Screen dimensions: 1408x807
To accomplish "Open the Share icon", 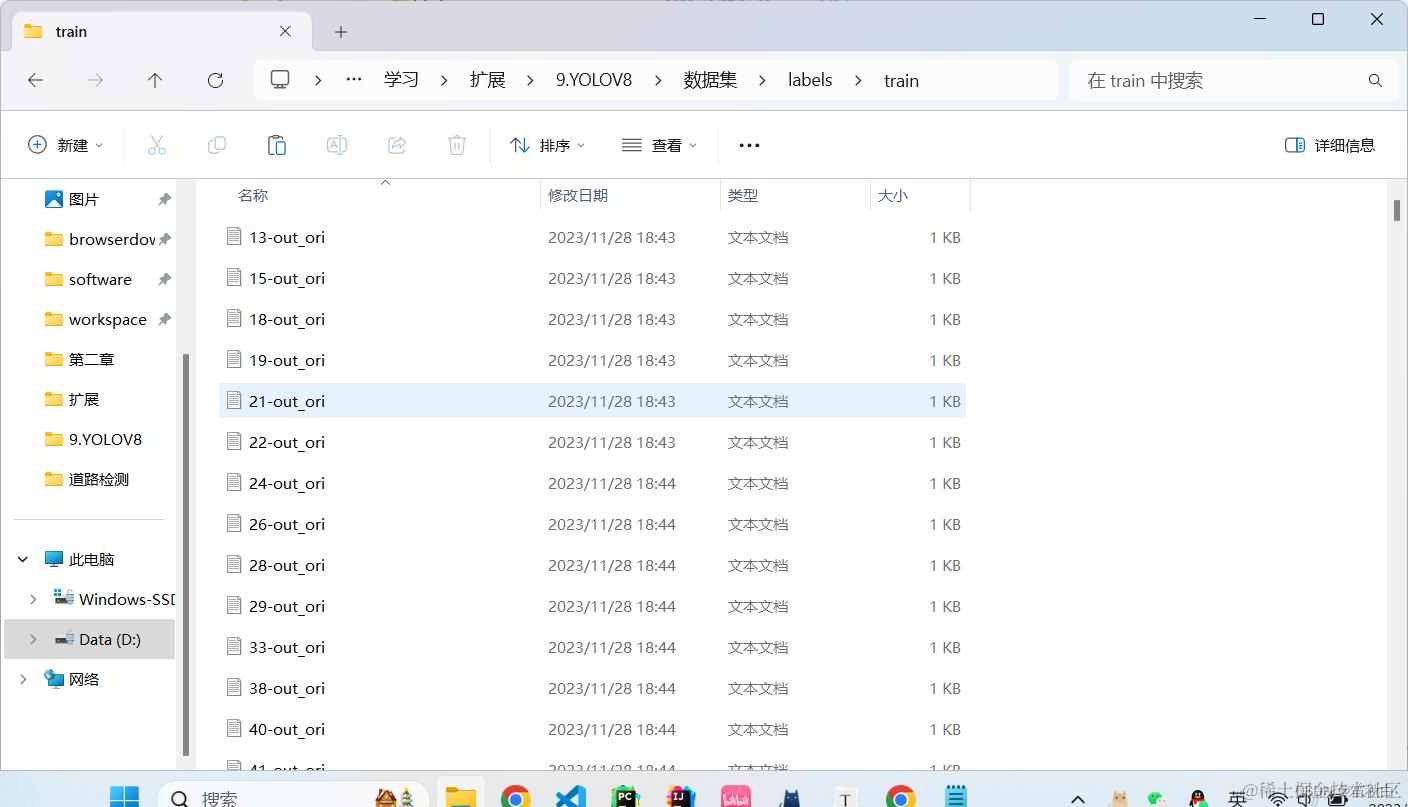I will click(x=396, y=144).
